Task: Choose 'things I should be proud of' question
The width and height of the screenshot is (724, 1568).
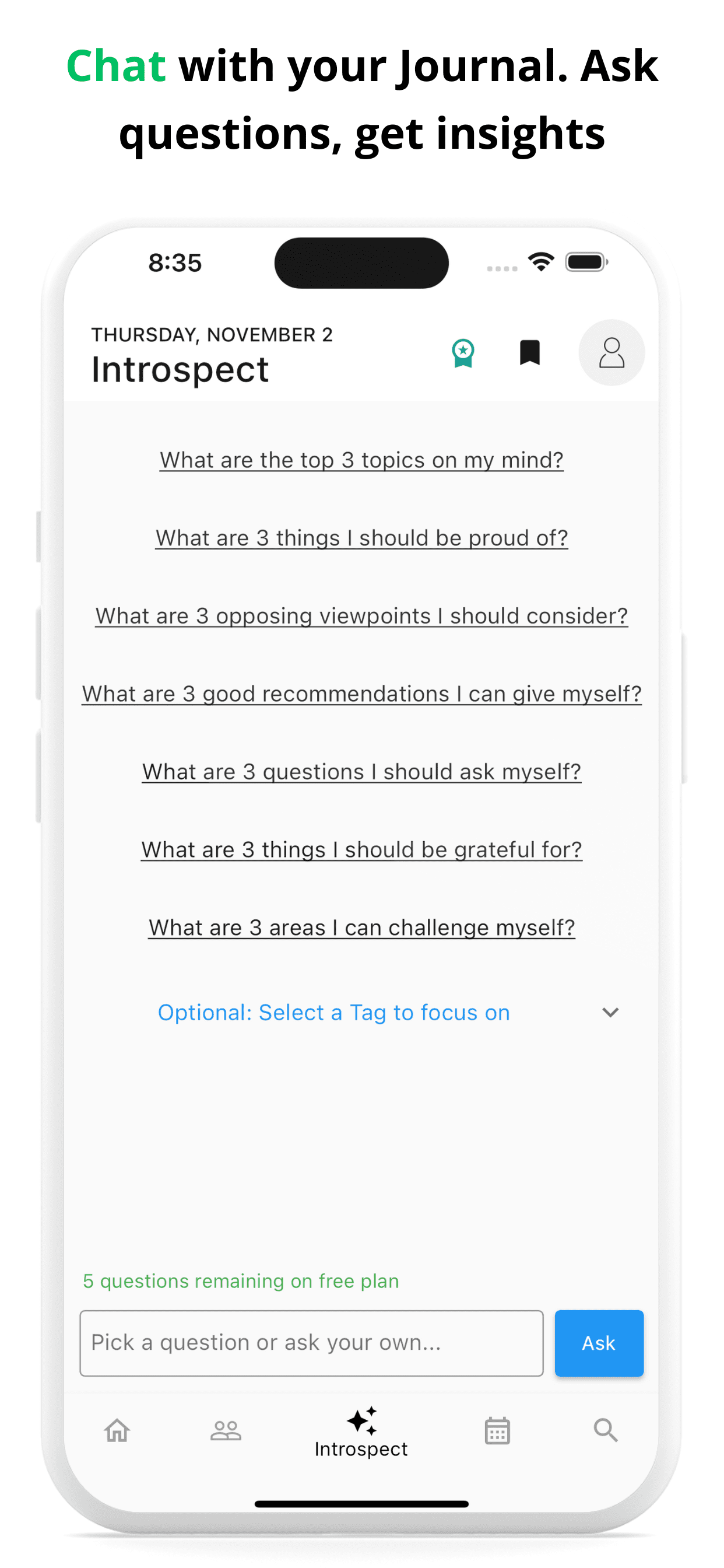Action: point(361,538)
